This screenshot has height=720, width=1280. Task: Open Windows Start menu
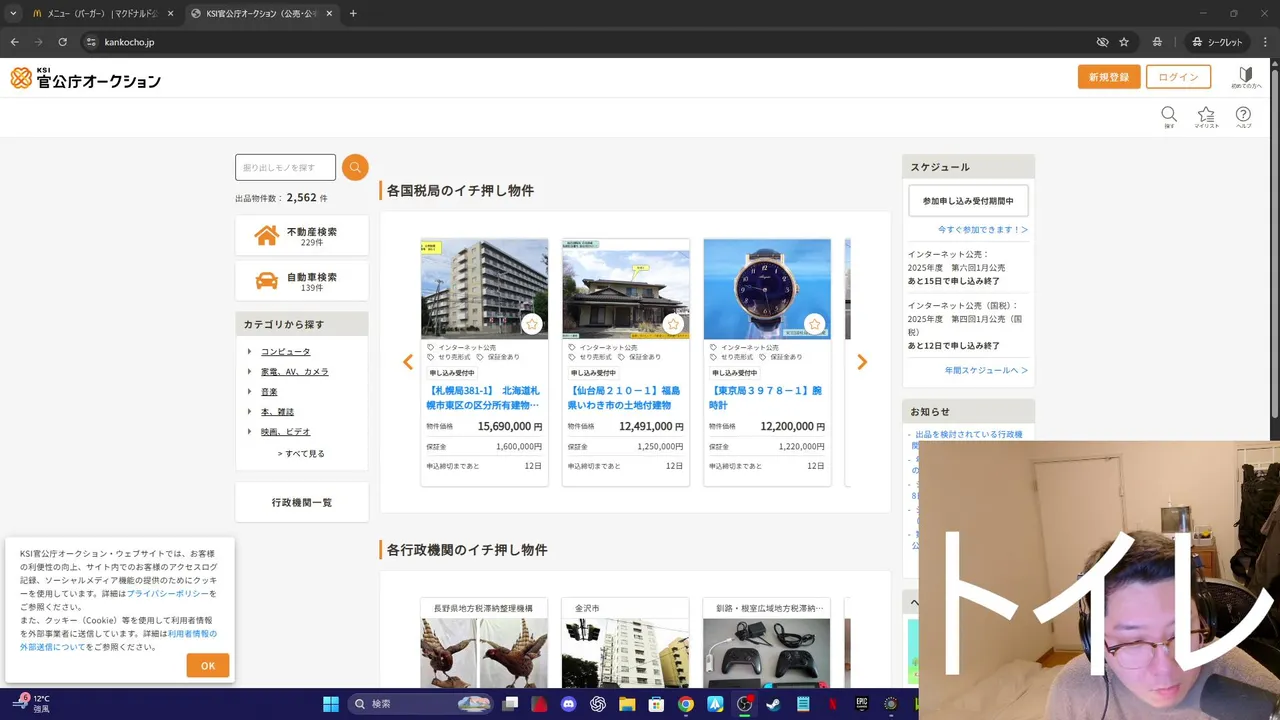pos(331,704)
